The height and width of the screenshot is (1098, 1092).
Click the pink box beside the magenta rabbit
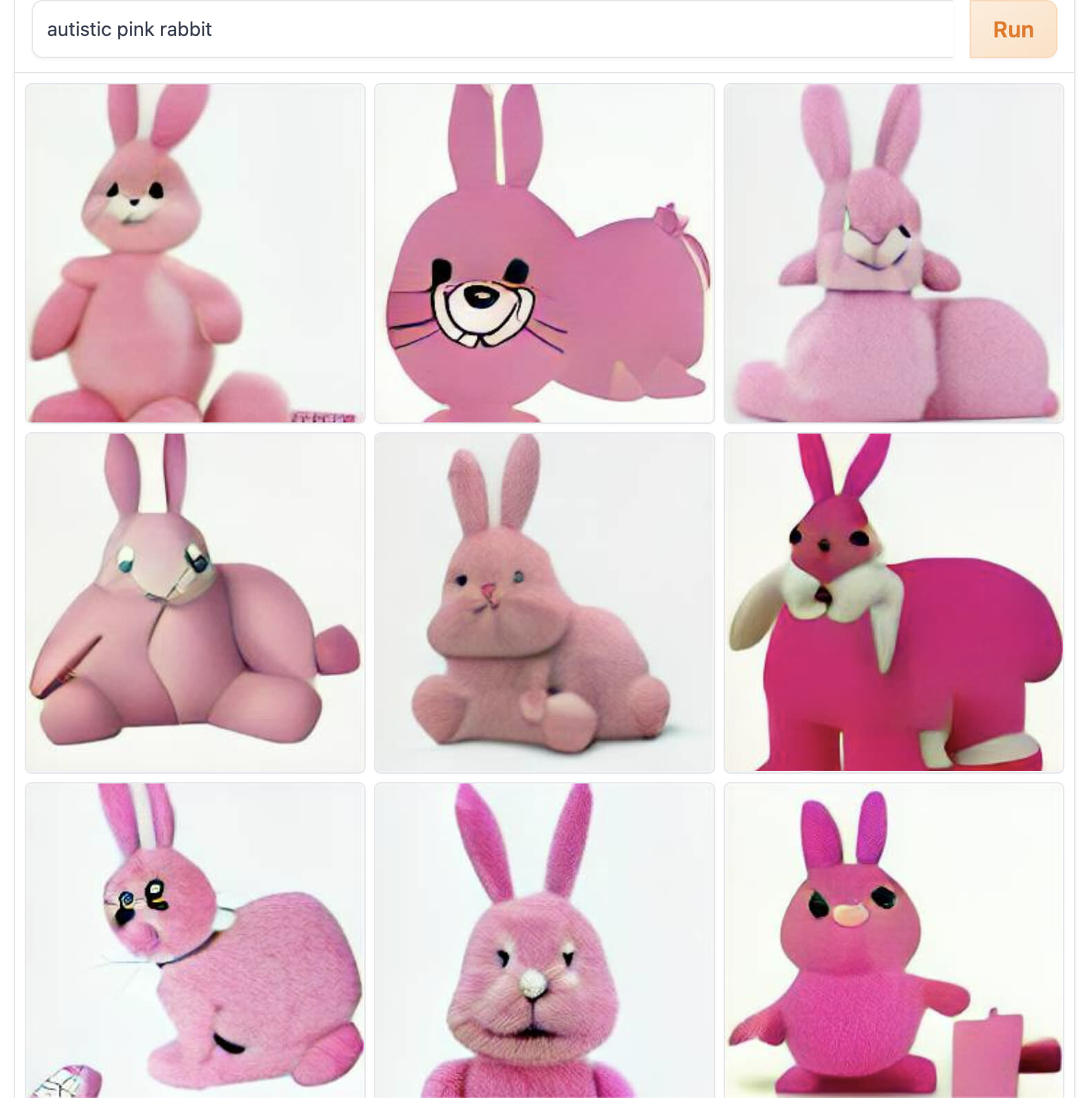[988, 1051]
